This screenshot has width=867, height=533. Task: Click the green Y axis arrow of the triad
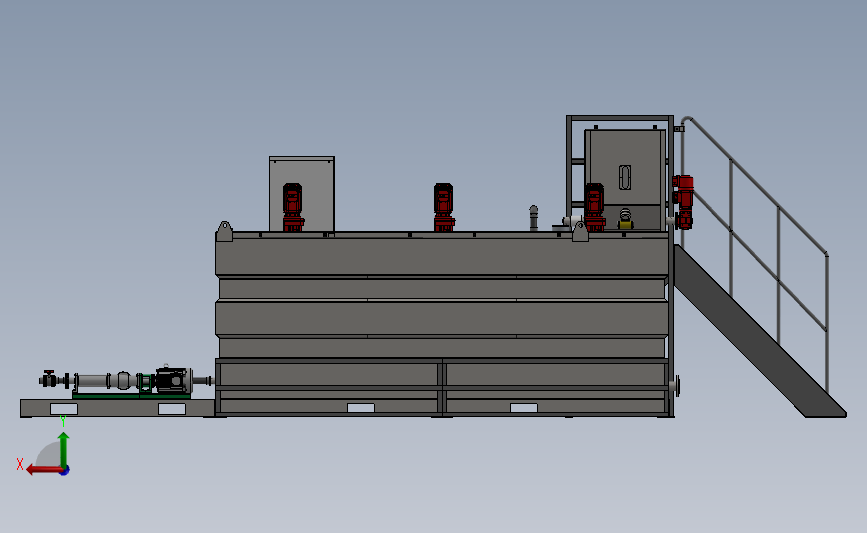64,450
